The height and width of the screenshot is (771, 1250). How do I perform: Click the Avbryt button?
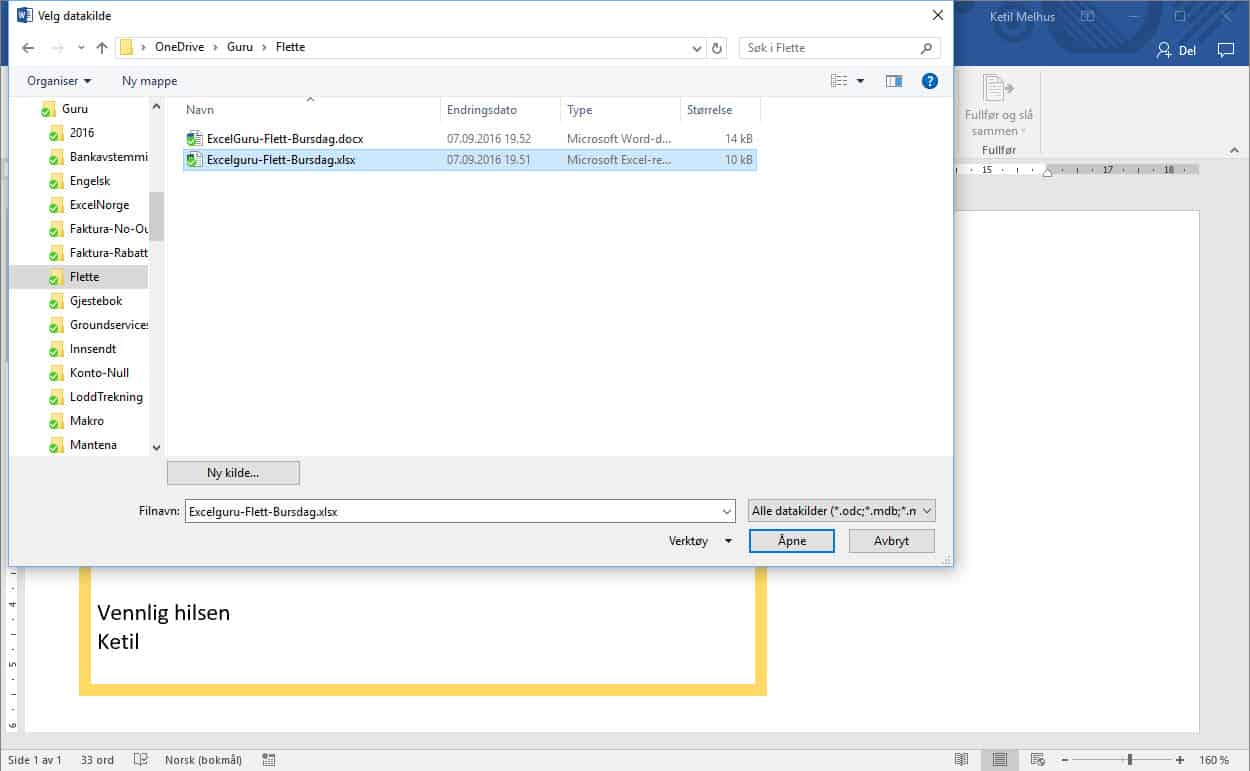(x=891, y=541)
